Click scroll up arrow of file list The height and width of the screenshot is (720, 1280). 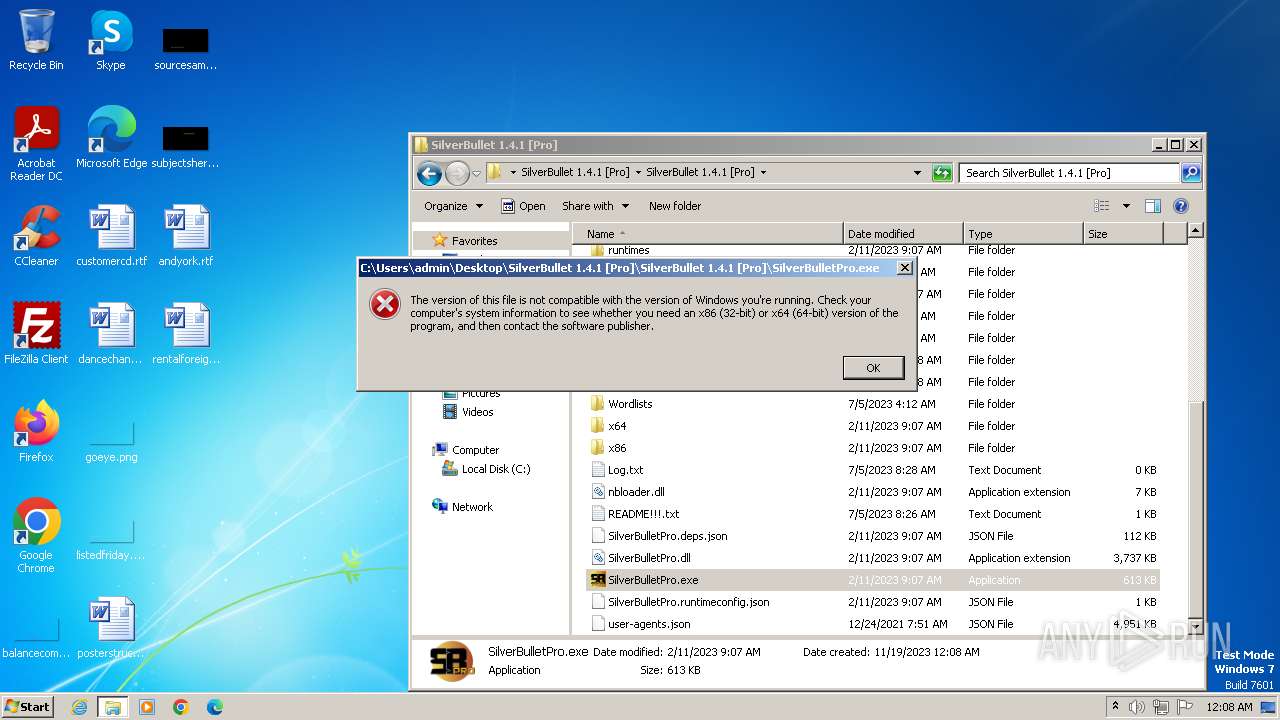[1195, 231]
